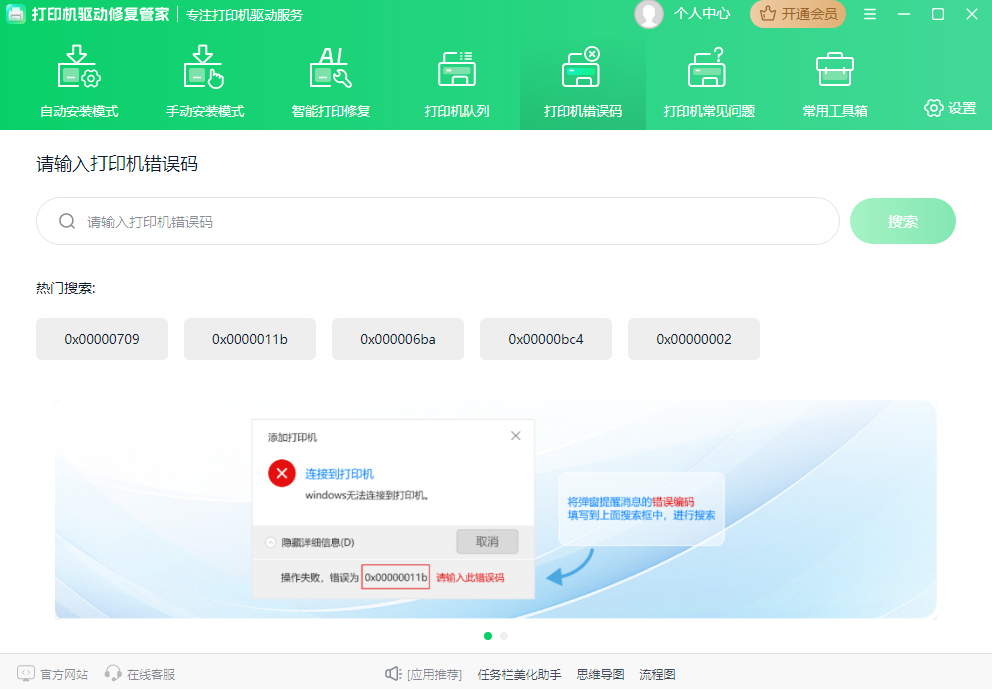
Task: Open 常用工具箱 toolbox icon
Action: (x=834, y=80)
